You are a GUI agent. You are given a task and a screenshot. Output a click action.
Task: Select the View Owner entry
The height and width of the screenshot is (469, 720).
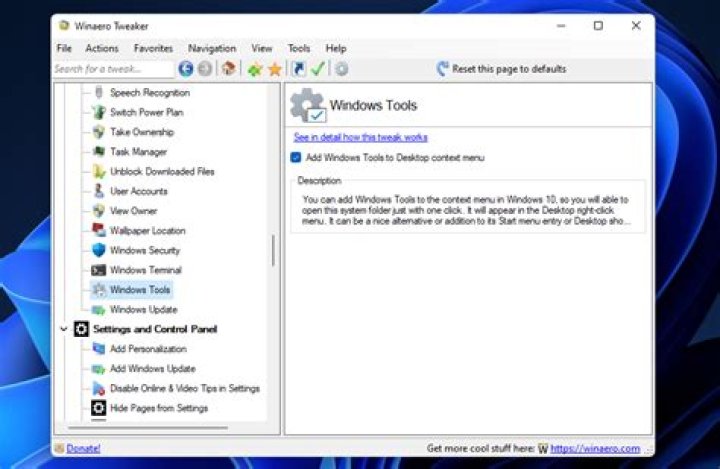tap(133, 211)
